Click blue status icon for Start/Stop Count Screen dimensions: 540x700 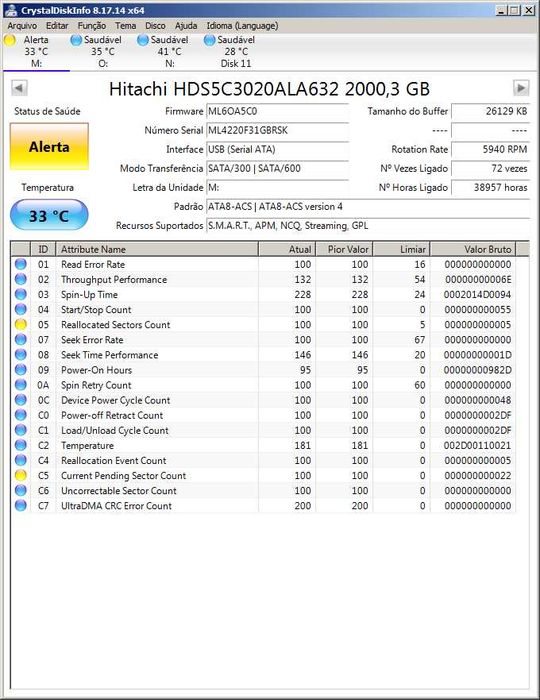pos(21,309)
